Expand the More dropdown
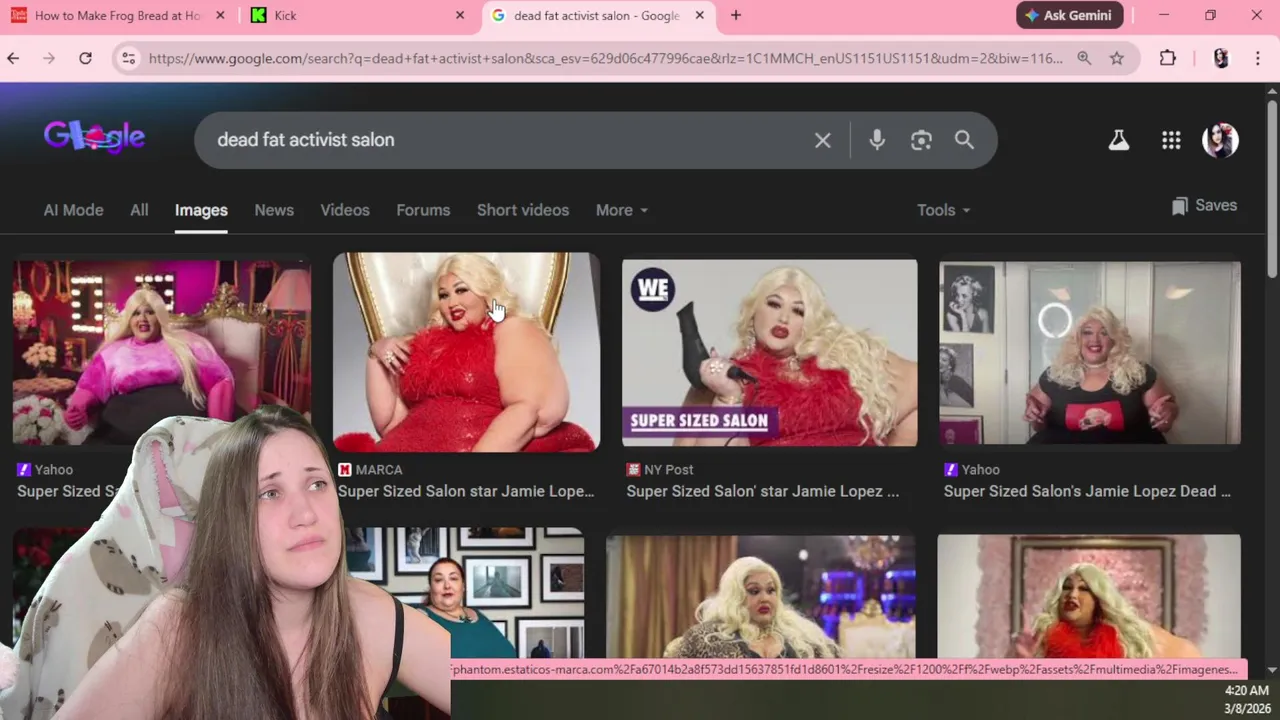This screenshot has height=720, width=1280. click(x=622, y=210)
